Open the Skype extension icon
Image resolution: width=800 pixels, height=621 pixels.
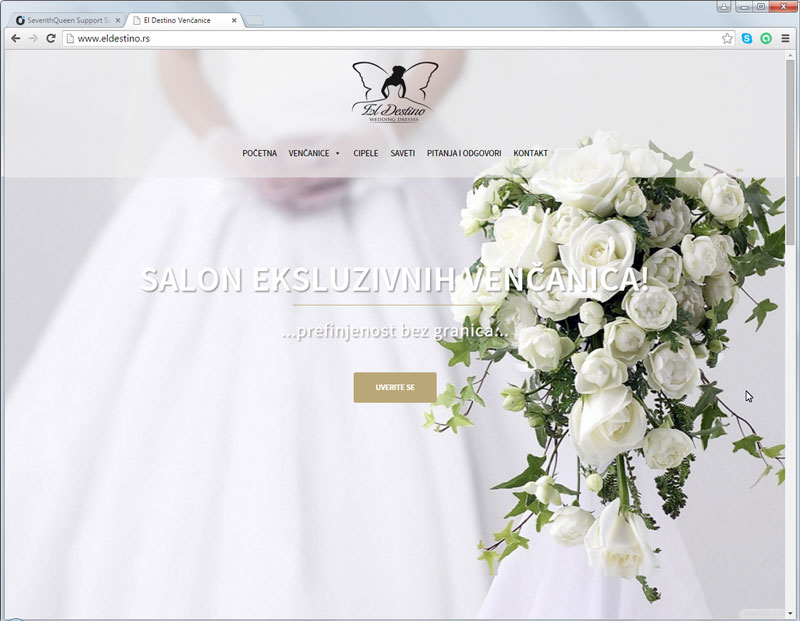click(747, 38)
